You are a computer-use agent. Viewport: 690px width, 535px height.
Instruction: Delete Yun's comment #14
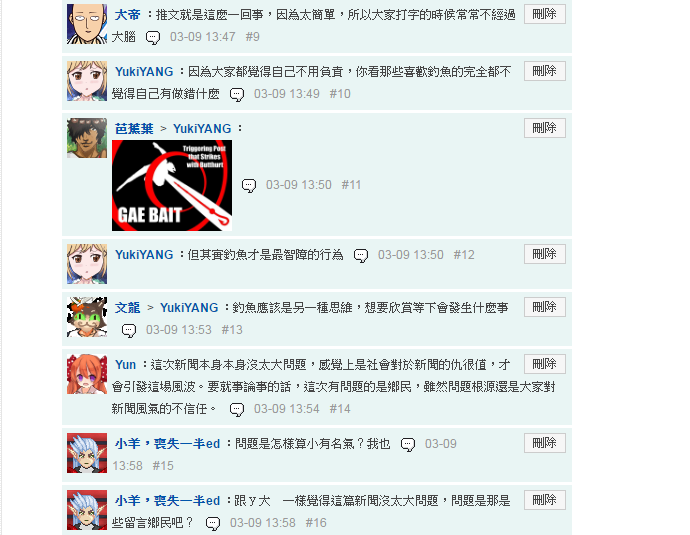click(x=544, y=364)
